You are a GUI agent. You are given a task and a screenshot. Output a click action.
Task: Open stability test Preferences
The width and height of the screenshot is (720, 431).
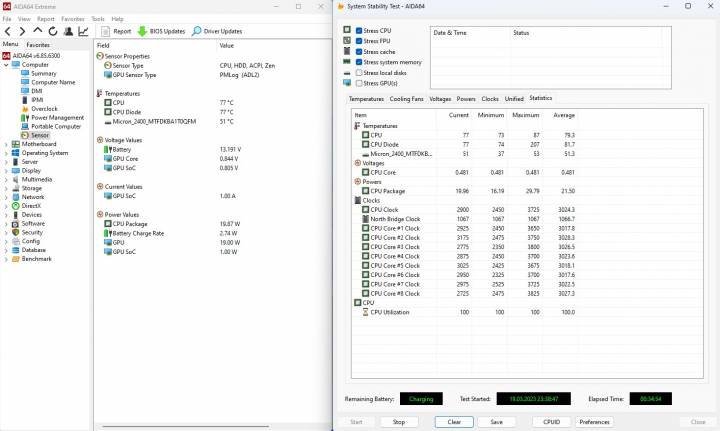[x=594, y=422]
